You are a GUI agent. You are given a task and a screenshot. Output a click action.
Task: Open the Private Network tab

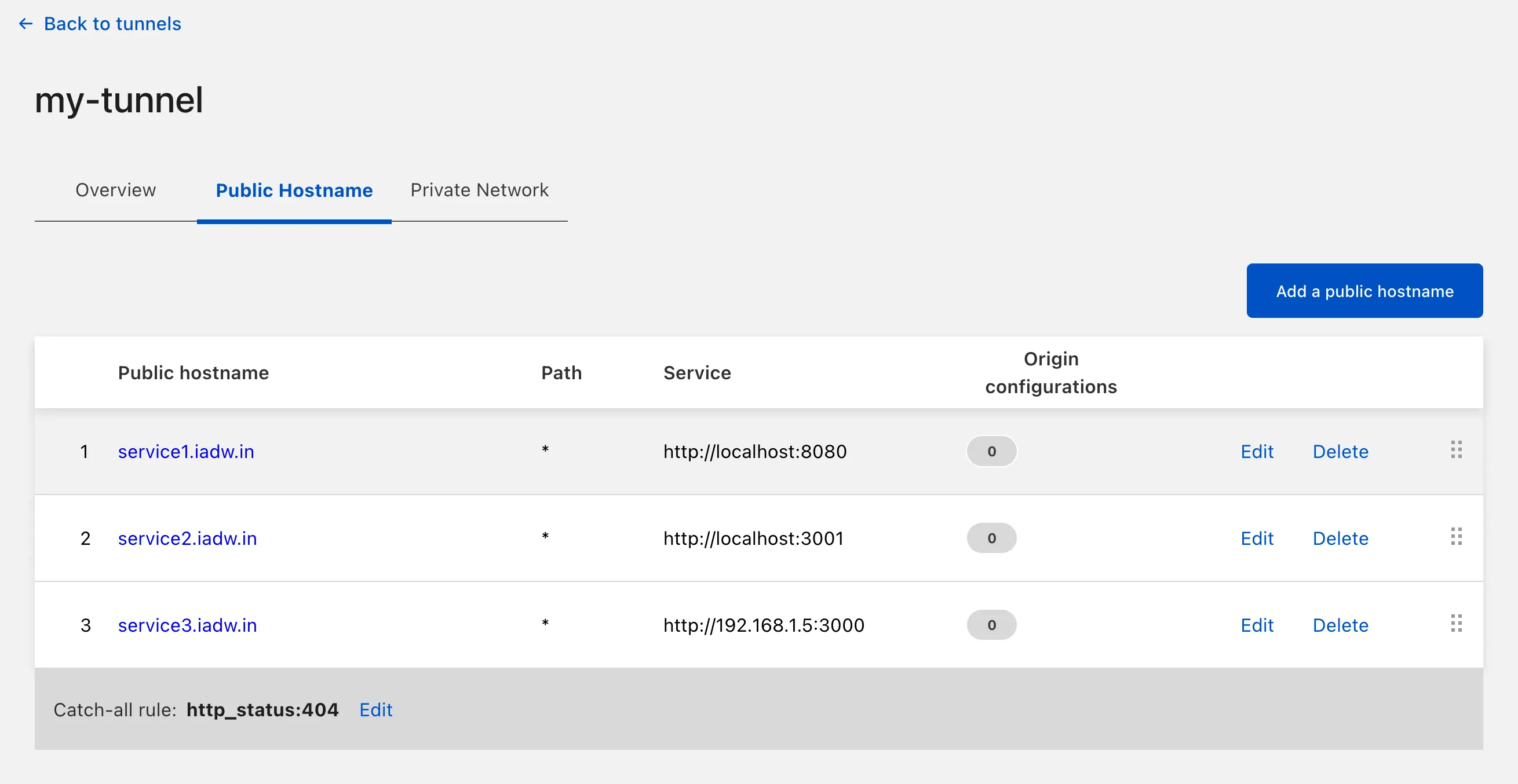[479, 190]
